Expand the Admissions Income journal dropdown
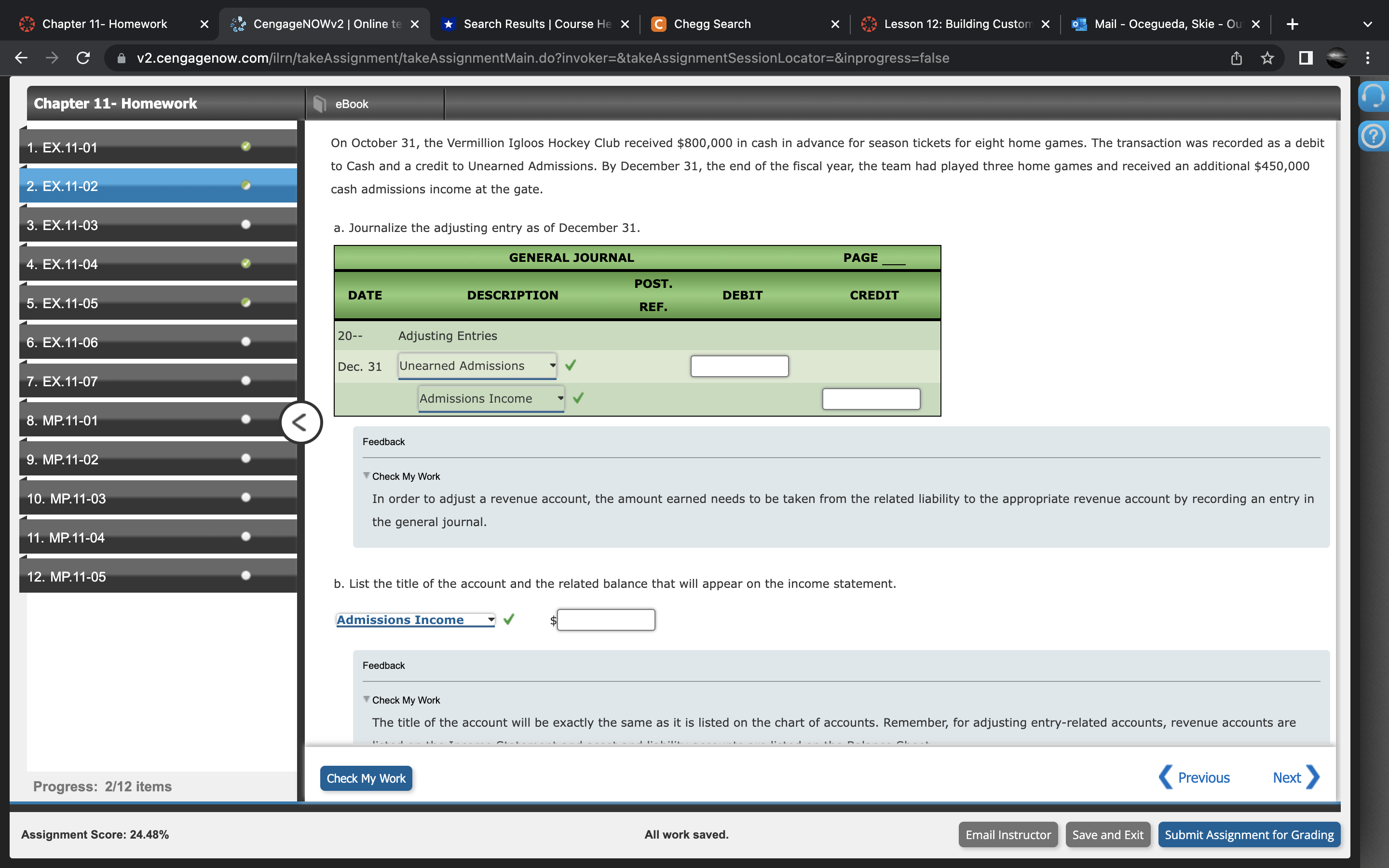This screenshot has height=868, width=1389. [491, 398]
